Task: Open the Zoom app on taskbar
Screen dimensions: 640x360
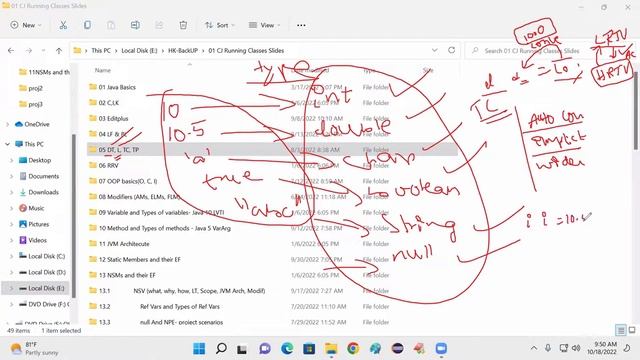Action: pos(441,349)
